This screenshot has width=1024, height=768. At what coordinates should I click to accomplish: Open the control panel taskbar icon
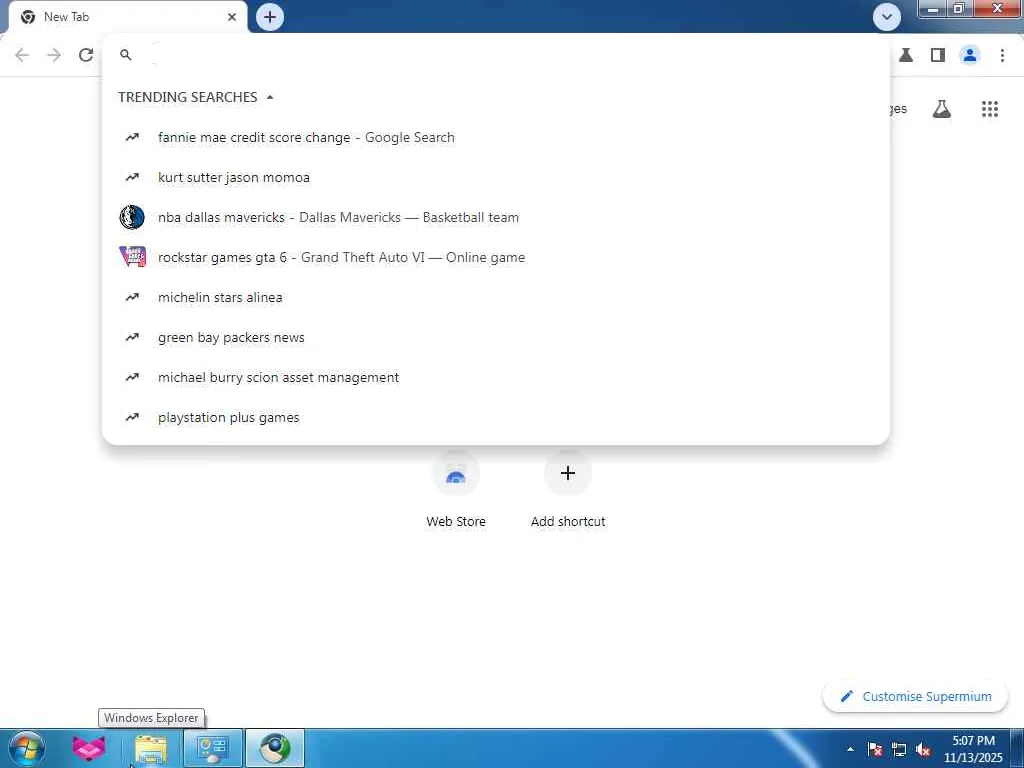212,748
